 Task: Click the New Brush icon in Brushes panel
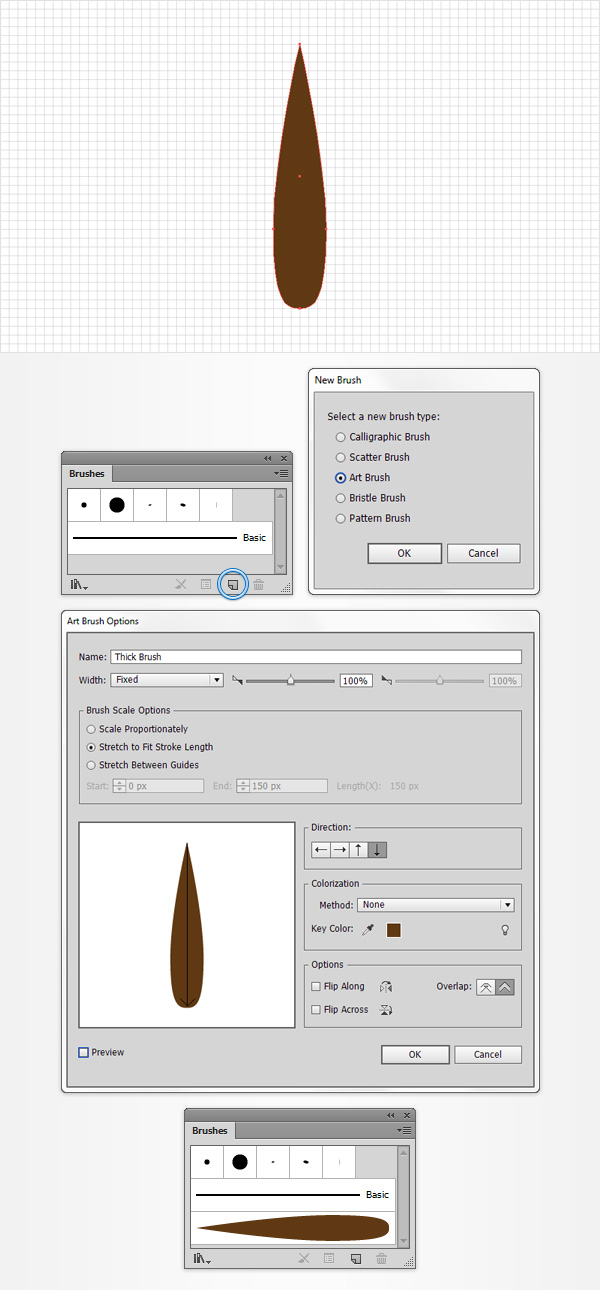232,584
